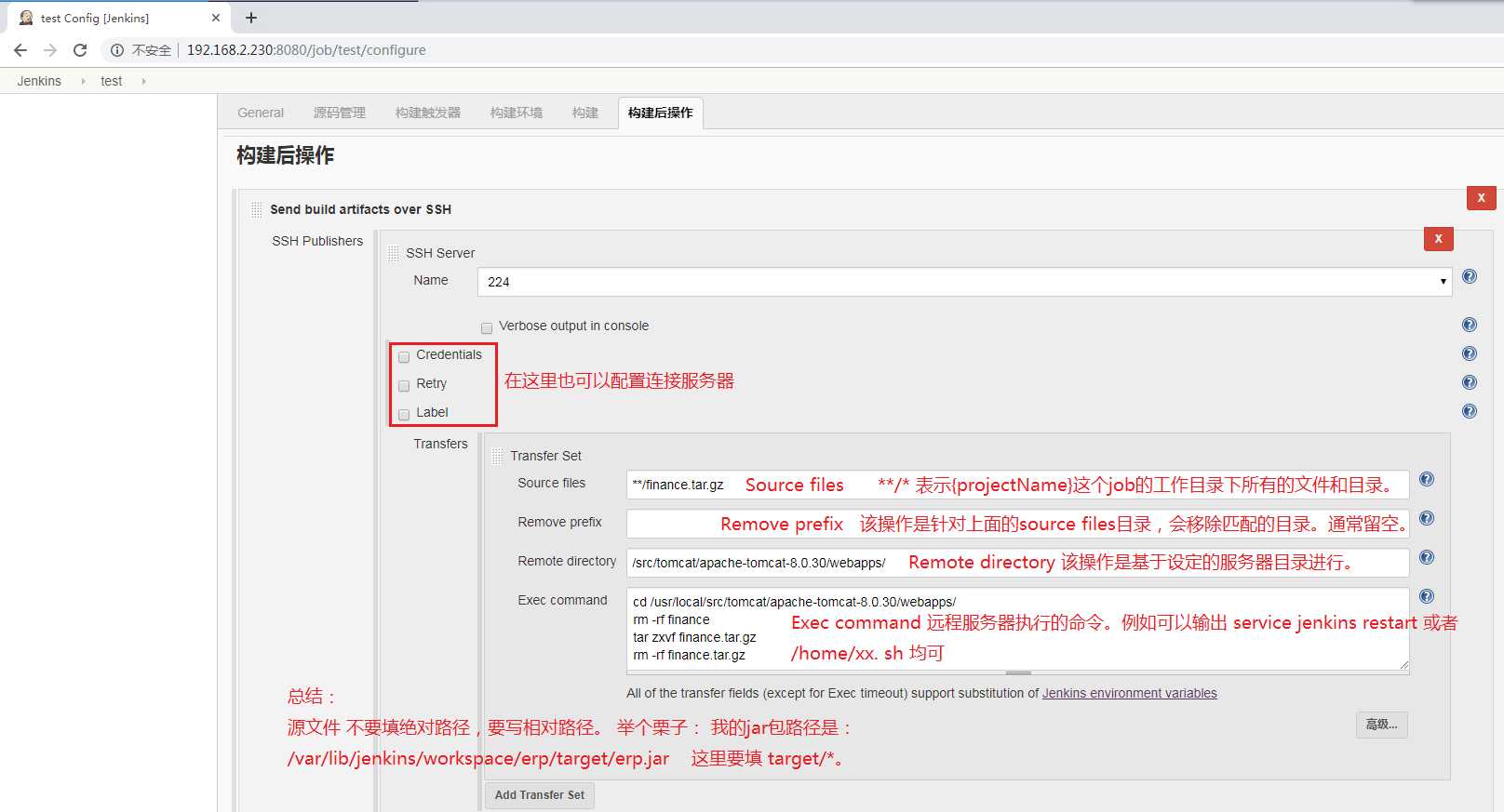Switch to the General tab
Viewport: 1504px width, 812px height.
261,113
